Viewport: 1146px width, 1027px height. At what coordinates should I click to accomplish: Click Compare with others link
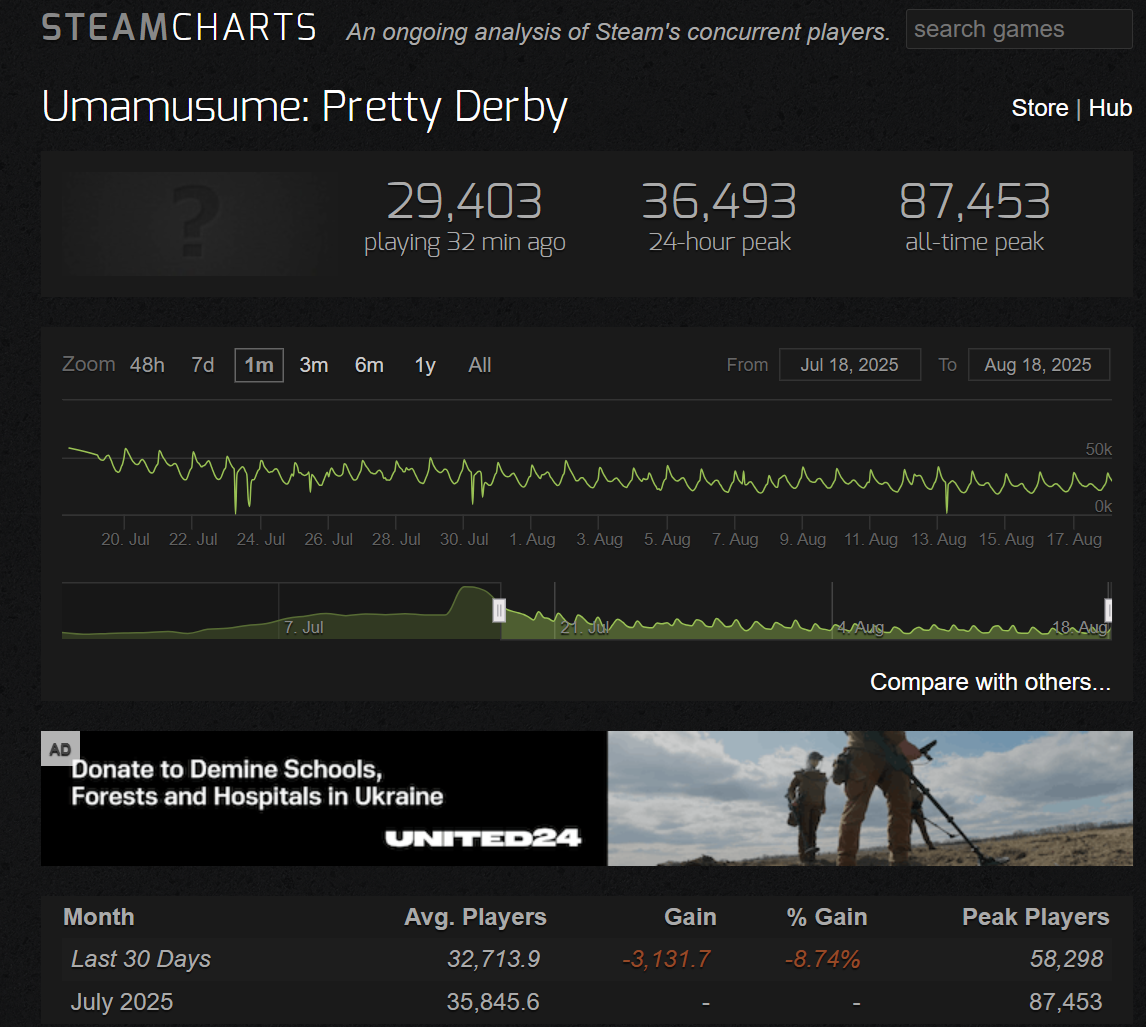click(x=990, y=682)
